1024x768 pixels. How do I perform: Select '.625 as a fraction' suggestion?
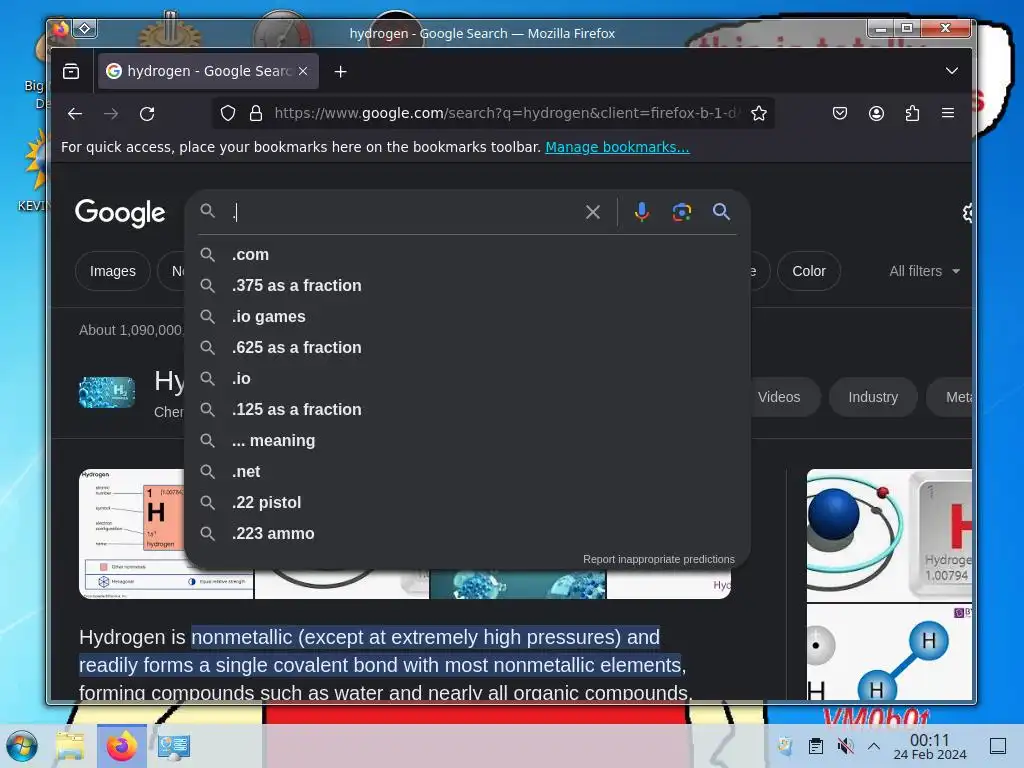coord(468,347)
